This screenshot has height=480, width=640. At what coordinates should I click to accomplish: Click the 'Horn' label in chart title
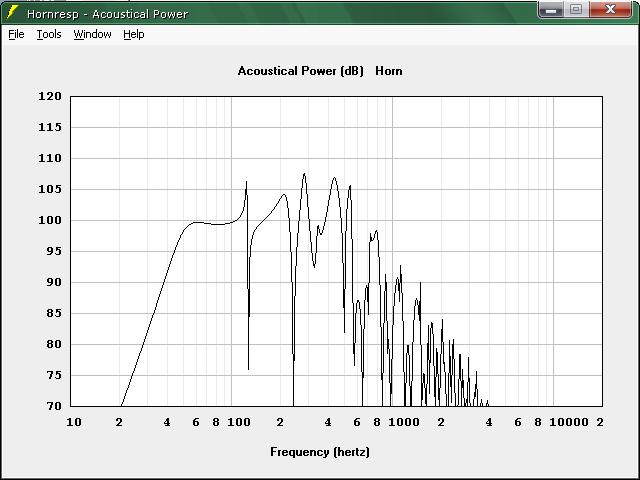tap(389, 71)
